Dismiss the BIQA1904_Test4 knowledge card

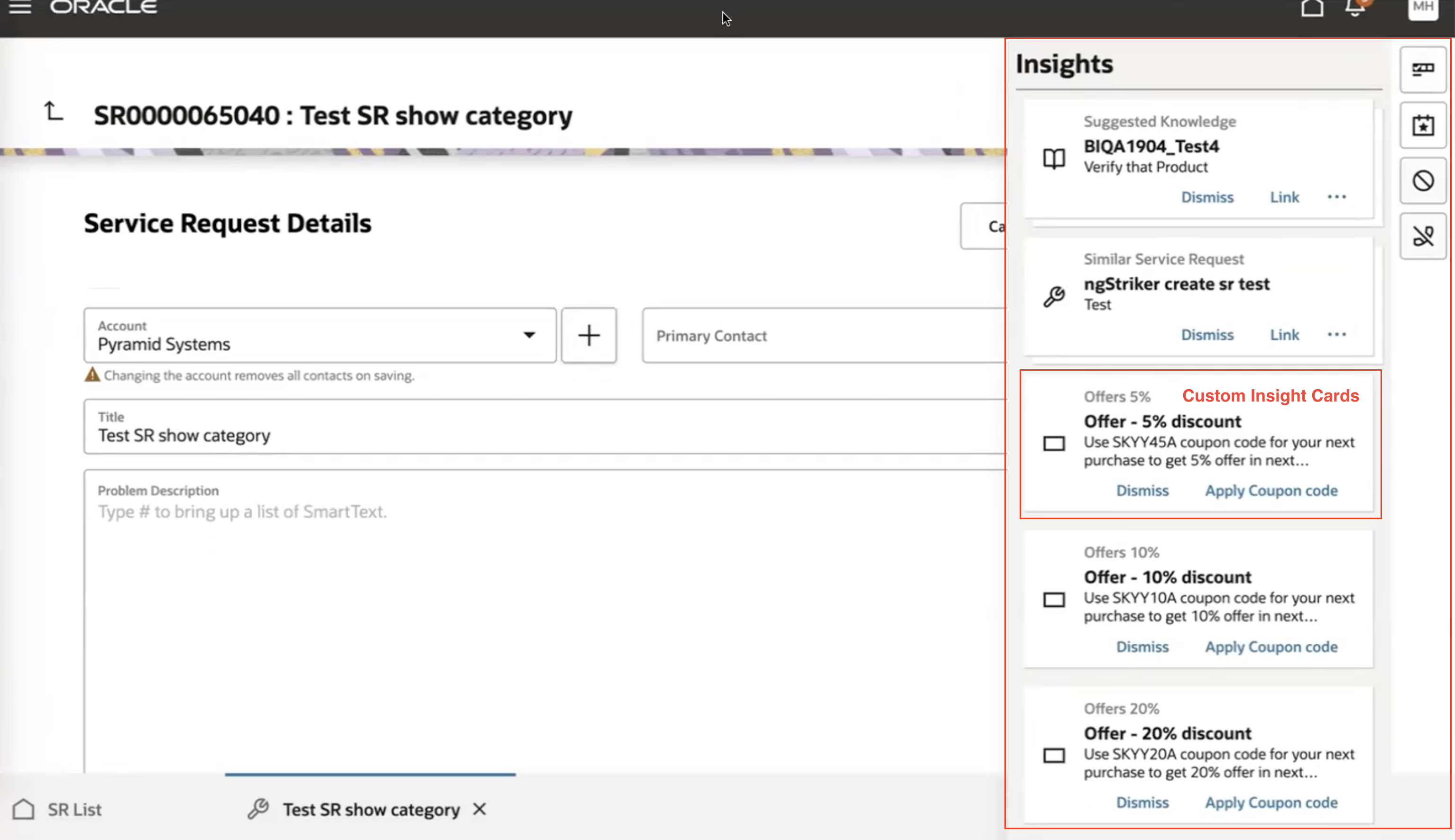1207,197
